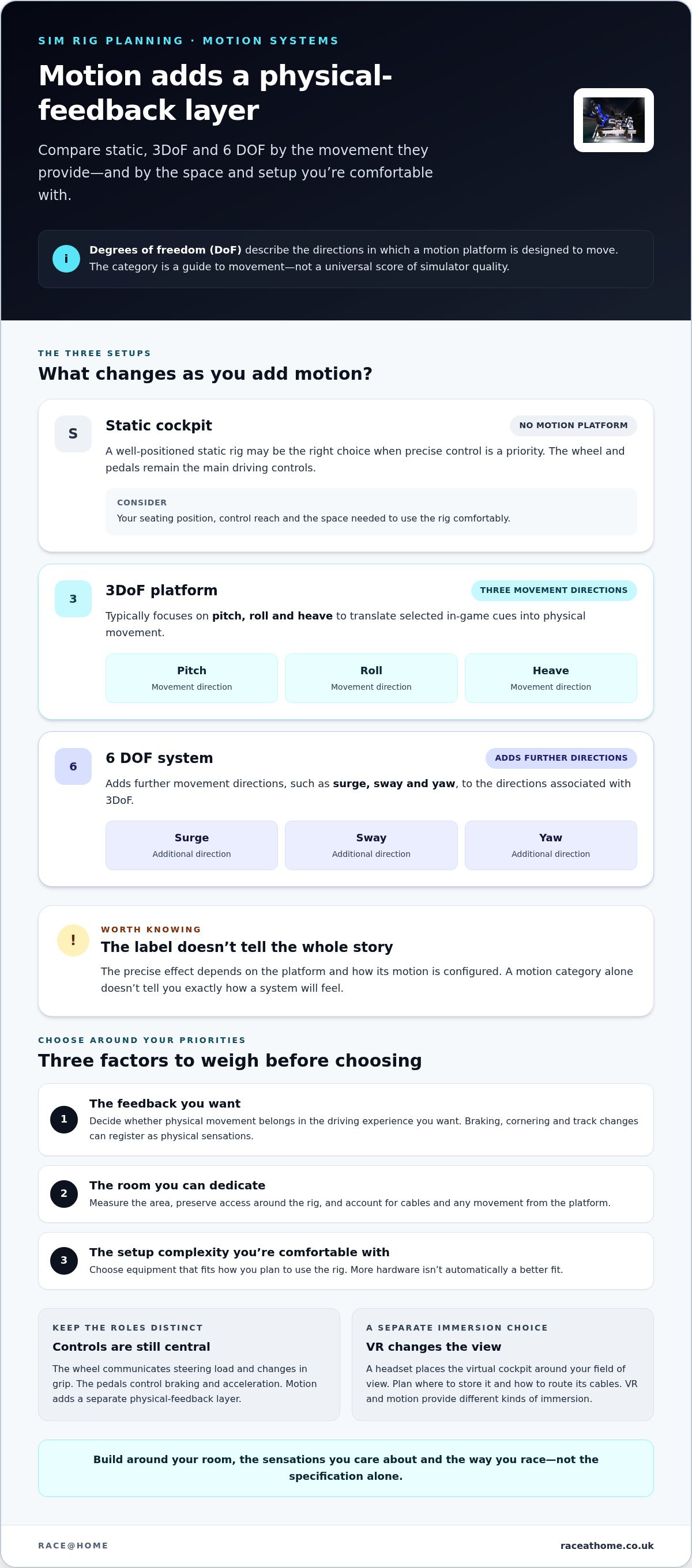Click the RACE@HOME footer brand text
The width and height of the screenshot is (692, 1568).
tap(73, 1546)
